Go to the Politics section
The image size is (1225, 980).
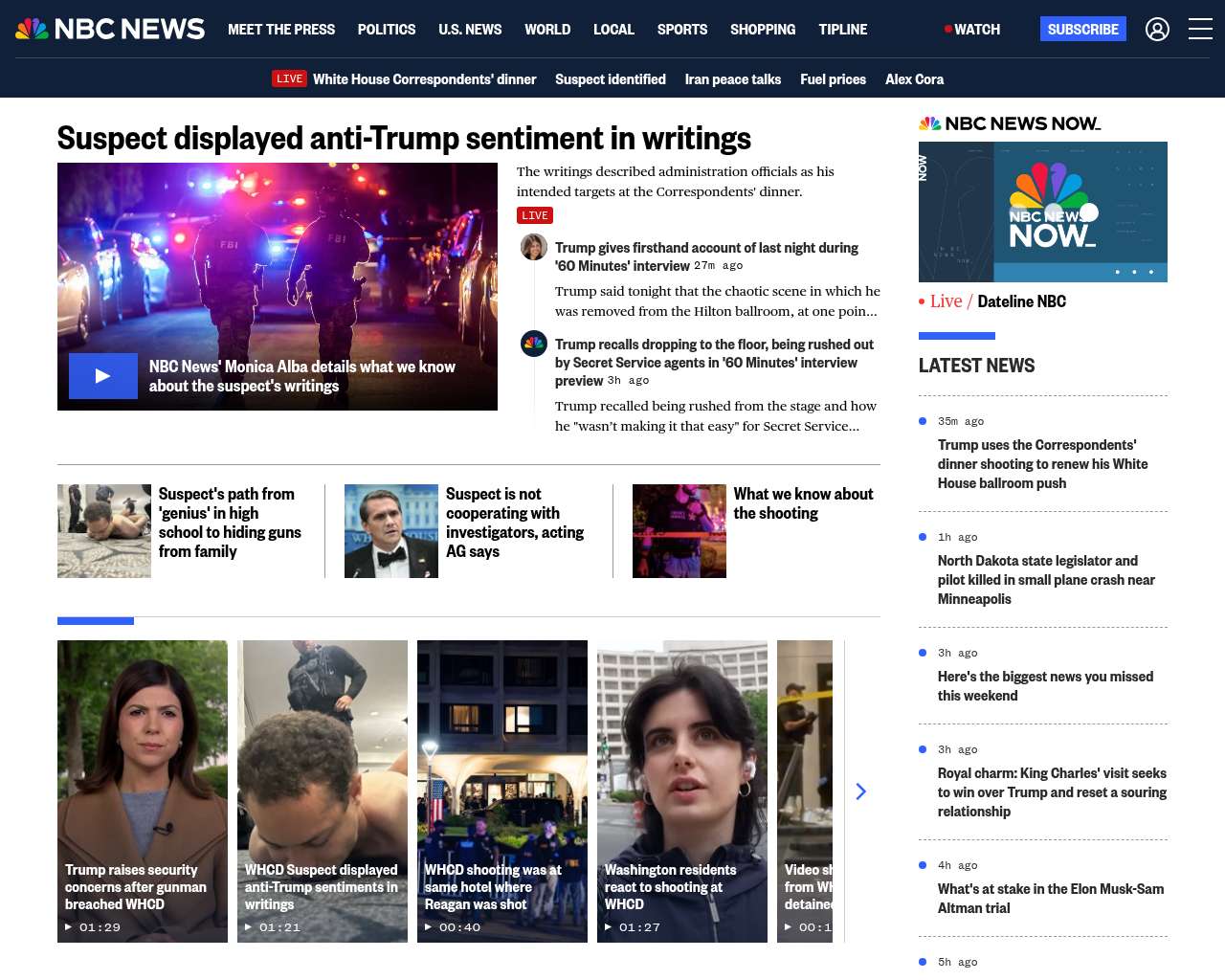coord(387,30)
